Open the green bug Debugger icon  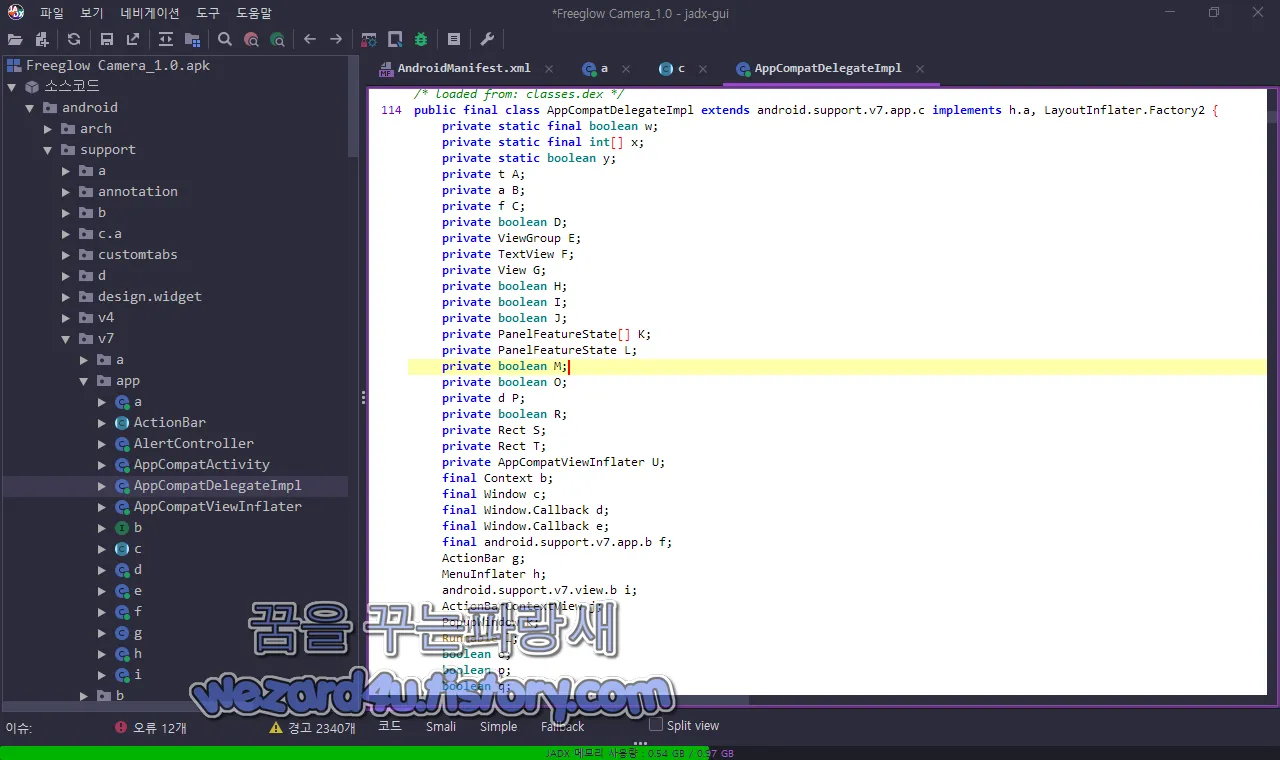coord(421,39)
